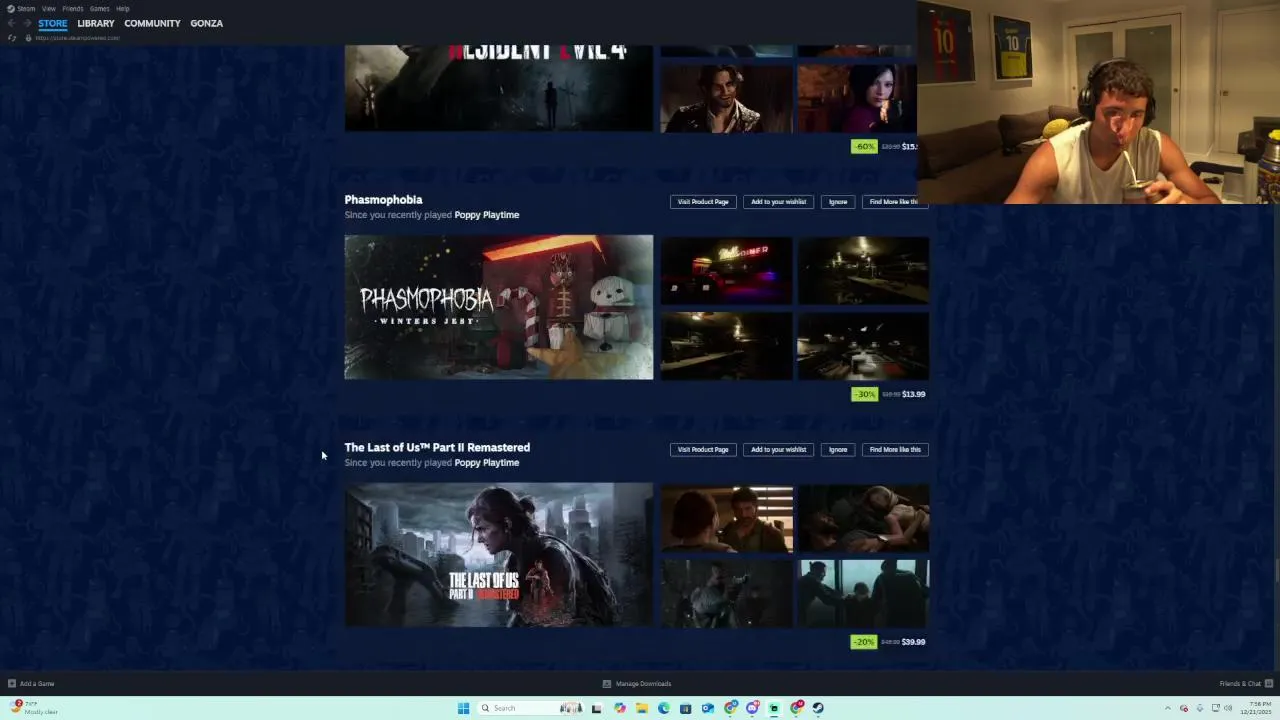This screenshot has height=720, width=1280.
Task: View Phasmophobia neon bar screenshot
Action: tap(726, 270)
